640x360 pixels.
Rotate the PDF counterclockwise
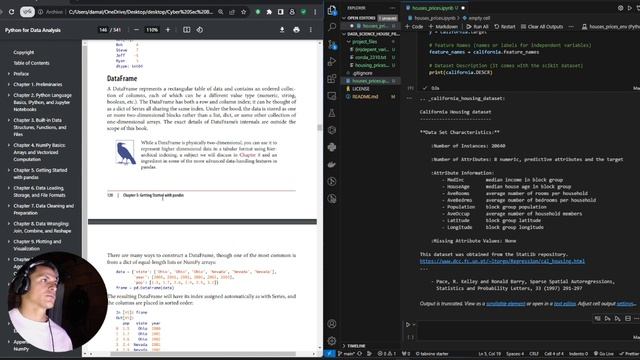pos(200,30)
